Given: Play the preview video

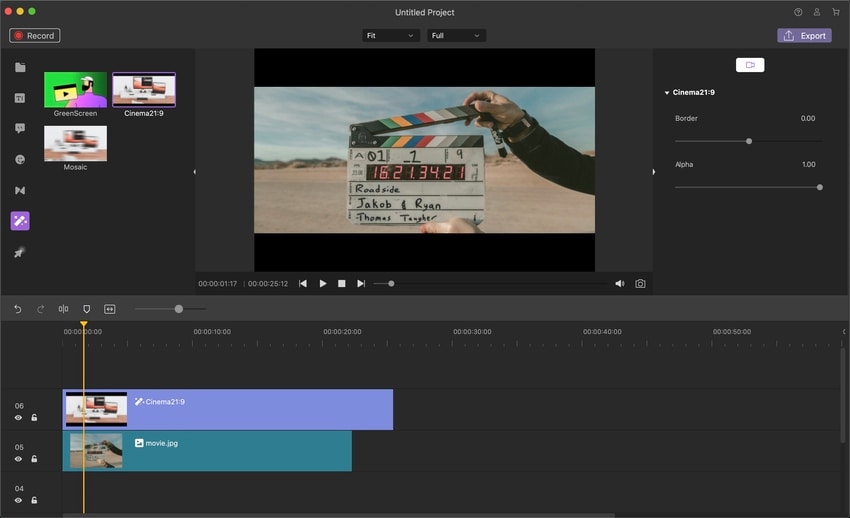Looking at the screenshot, I should (x=323, y=283).
